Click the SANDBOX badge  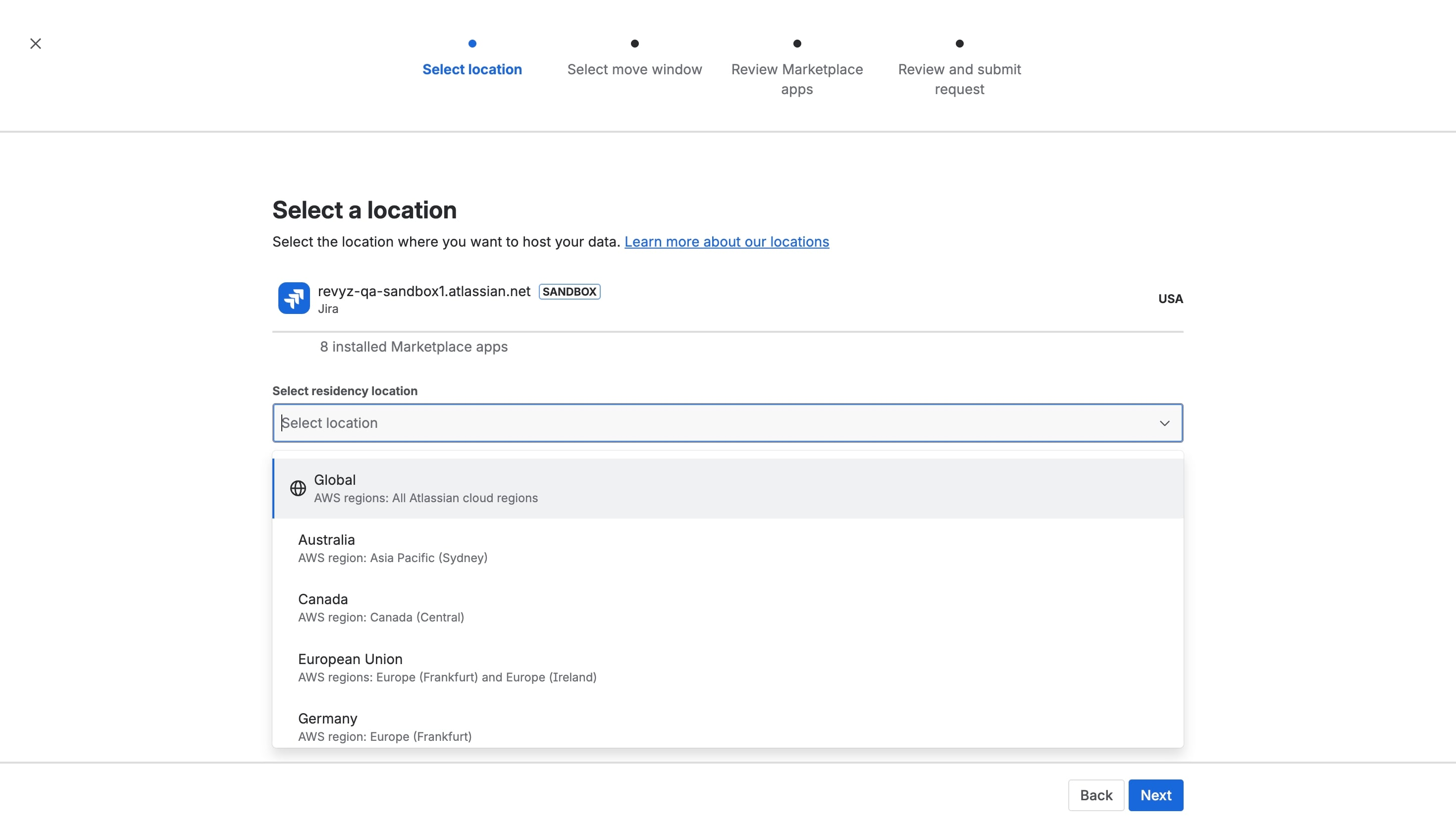569,291
